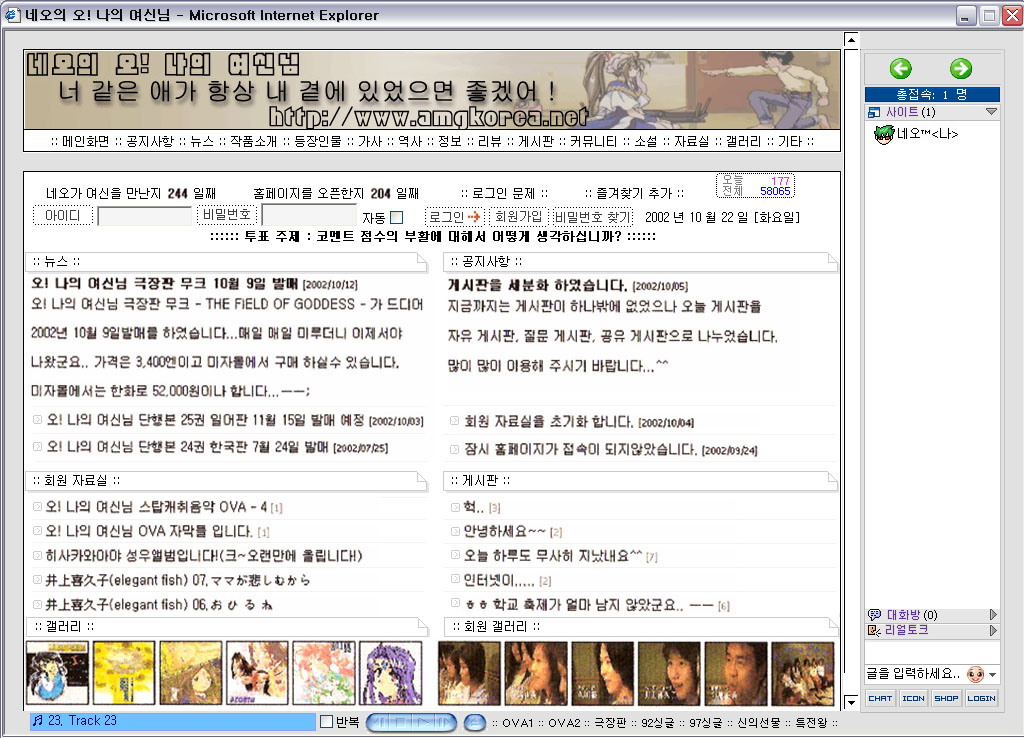Open the 투표 주제 poll headline

coord(433,236)
